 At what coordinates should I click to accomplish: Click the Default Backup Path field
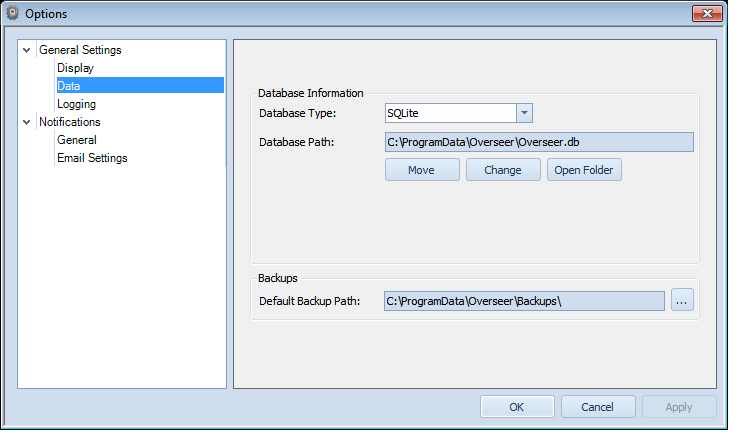524,301
